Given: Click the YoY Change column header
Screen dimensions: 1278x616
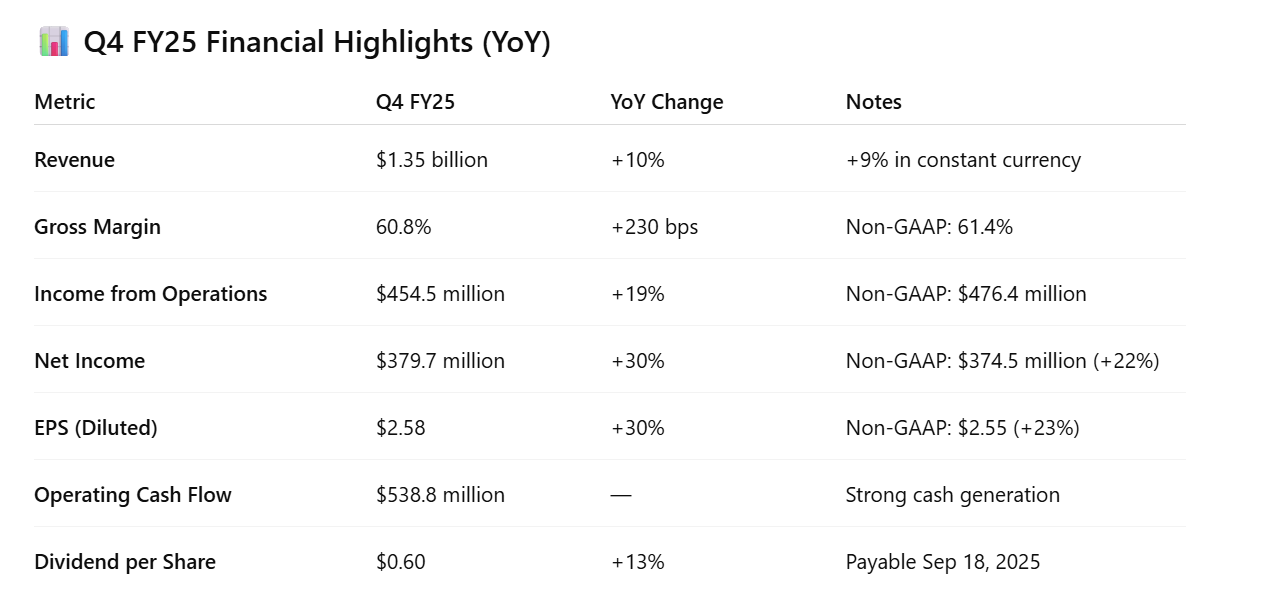Looking at the screenshot, I should [x=667, y=102].
